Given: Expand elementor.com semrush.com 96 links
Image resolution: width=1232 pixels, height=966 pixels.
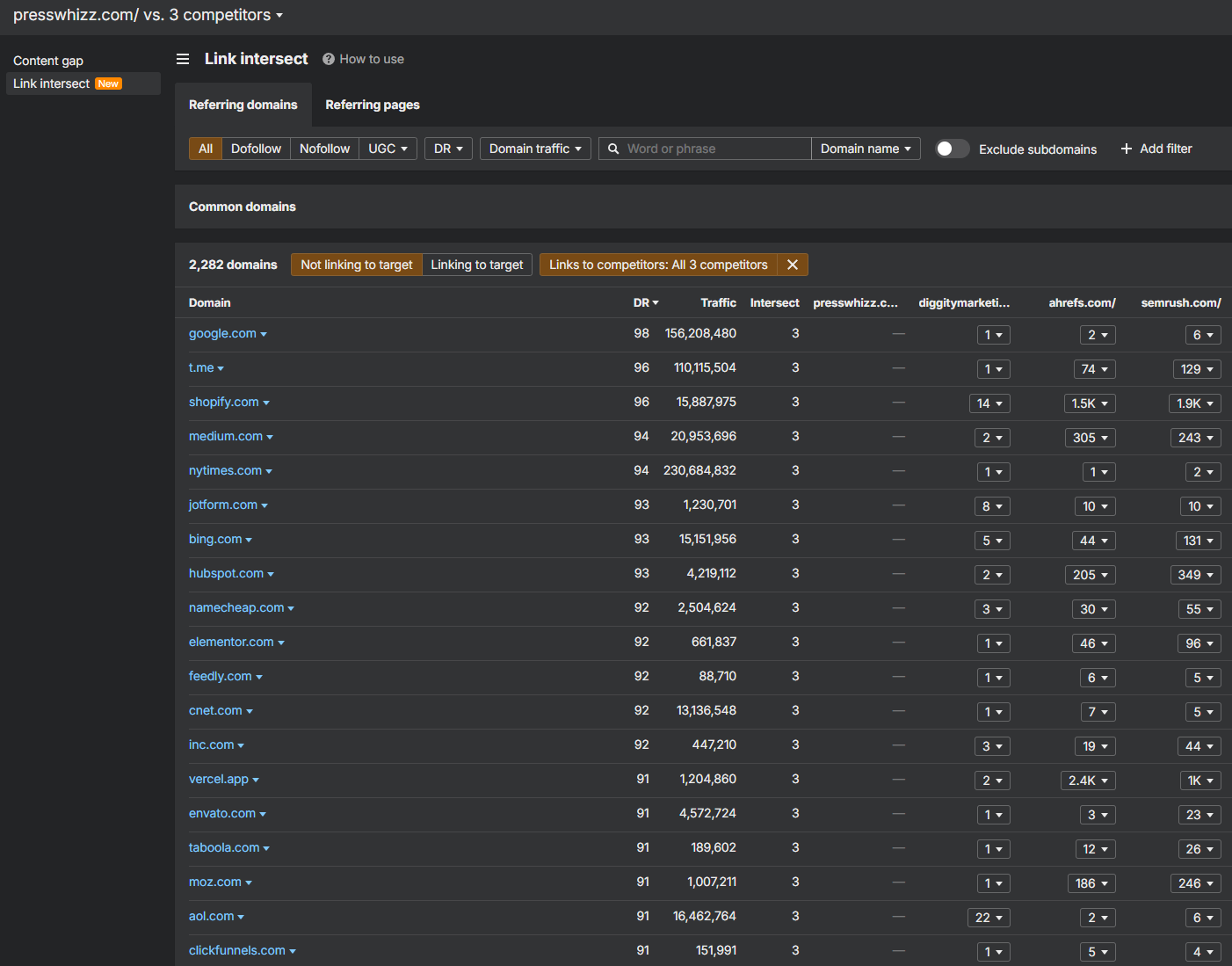Looking at the screenshot, I should click(x=1199, y=643).
